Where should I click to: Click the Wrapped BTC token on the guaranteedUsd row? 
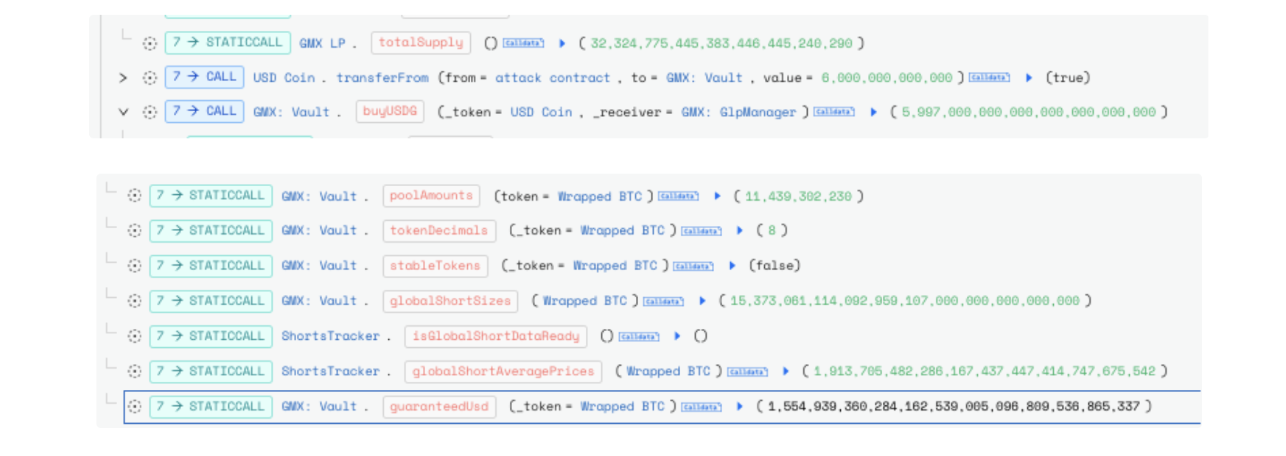click(623, 407)
